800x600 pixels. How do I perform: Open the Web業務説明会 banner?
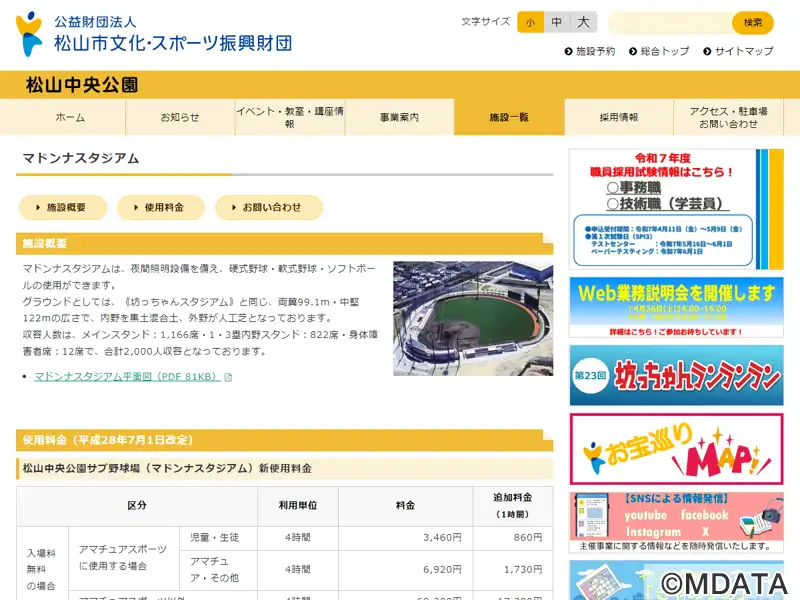(676, 307)
